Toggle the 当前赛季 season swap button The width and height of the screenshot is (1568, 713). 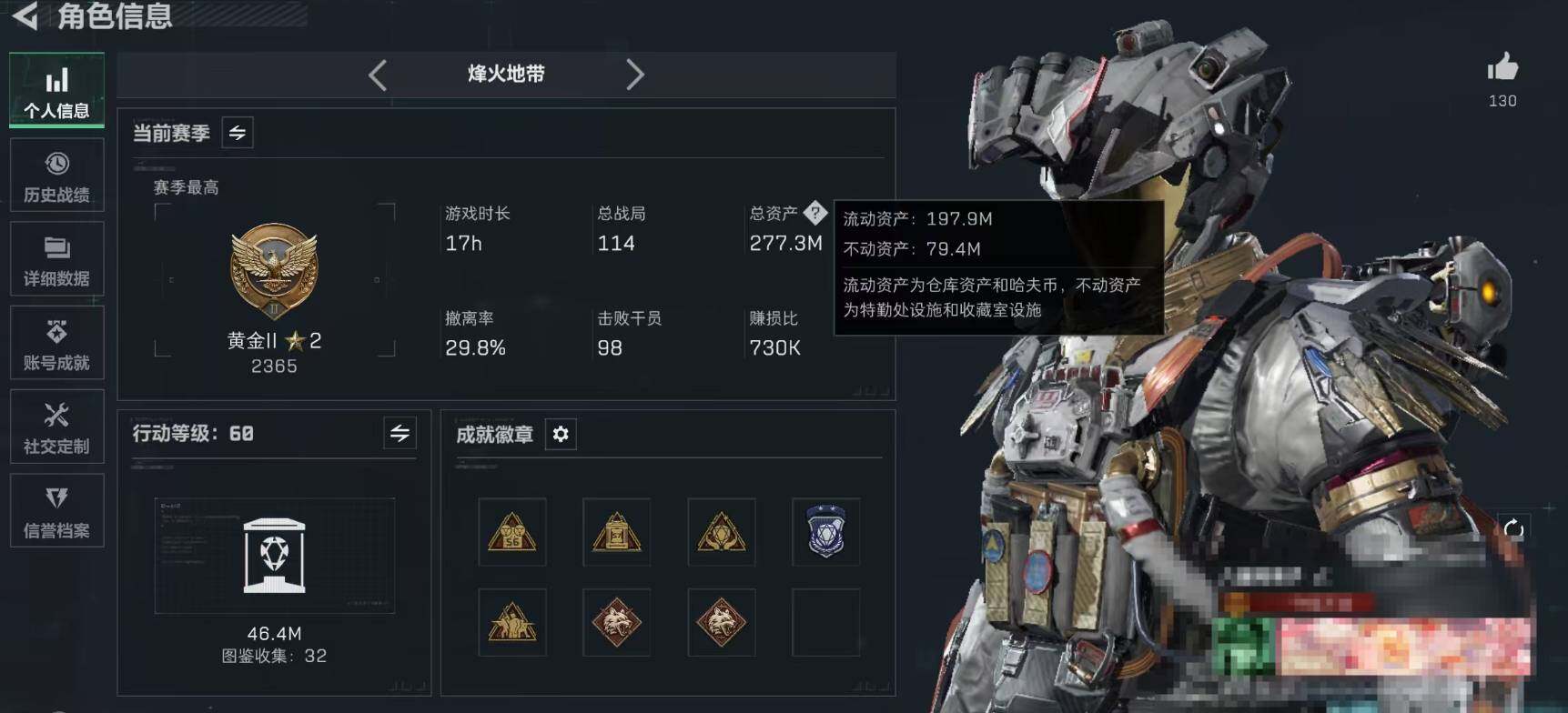coord(238,133)
